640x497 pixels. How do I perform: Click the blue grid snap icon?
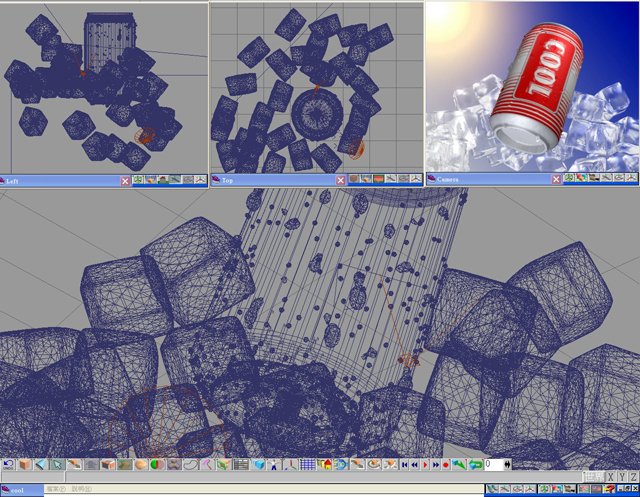pyautogui.click(x=307, y=465)
